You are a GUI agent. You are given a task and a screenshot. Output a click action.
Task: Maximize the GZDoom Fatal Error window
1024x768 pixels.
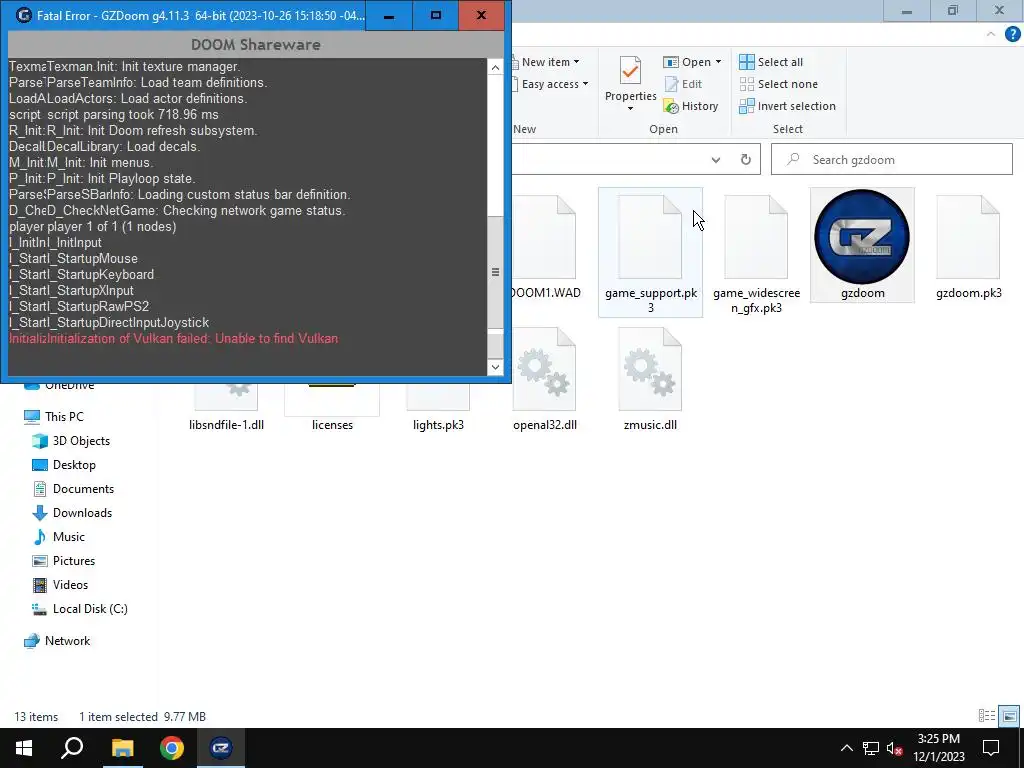(436, 15)
